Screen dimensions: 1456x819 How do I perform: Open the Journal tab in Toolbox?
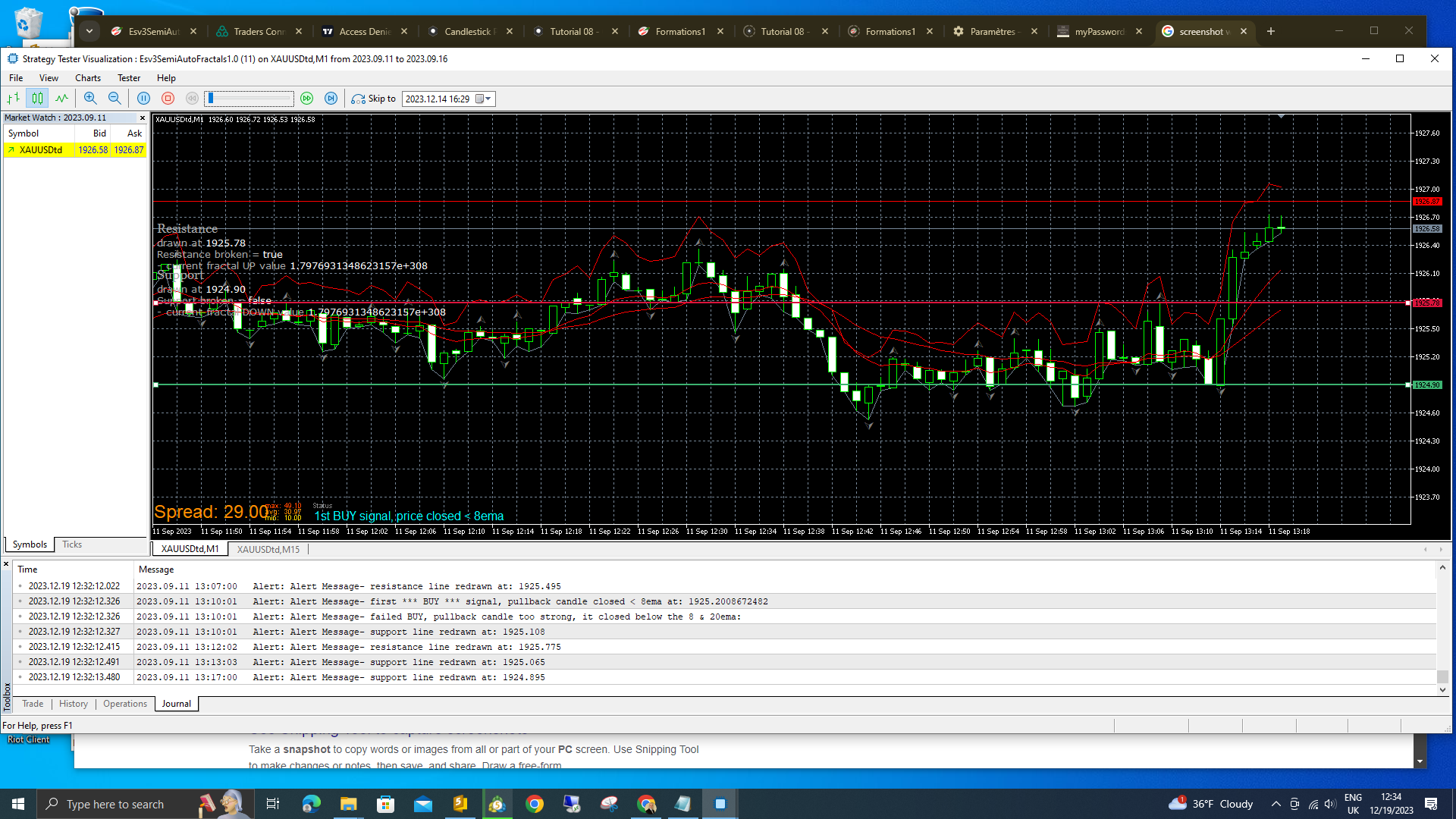pyautogui.click(x=177, y=704)
